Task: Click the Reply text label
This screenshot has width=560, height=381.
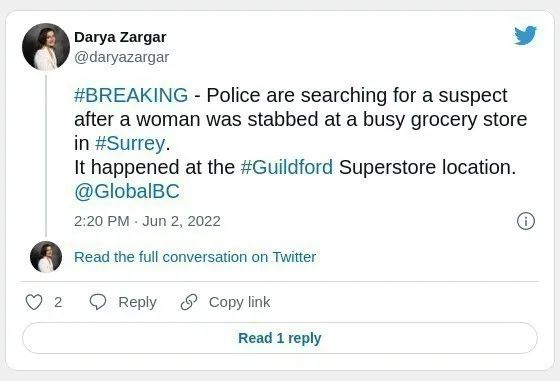Action: tap(138, 302)
